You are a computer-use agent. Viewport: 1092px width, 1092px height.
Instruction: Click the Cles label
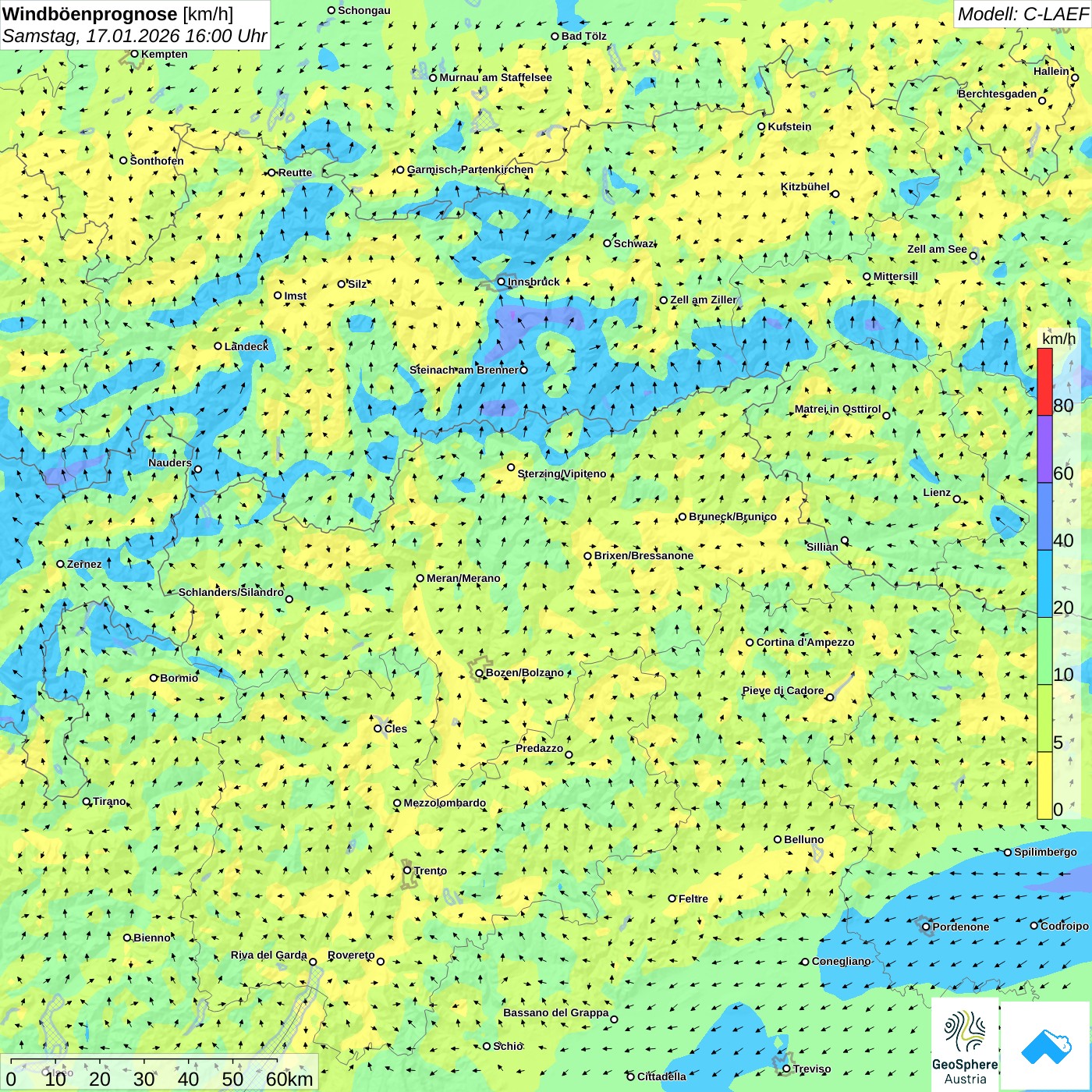pos(395,729)
